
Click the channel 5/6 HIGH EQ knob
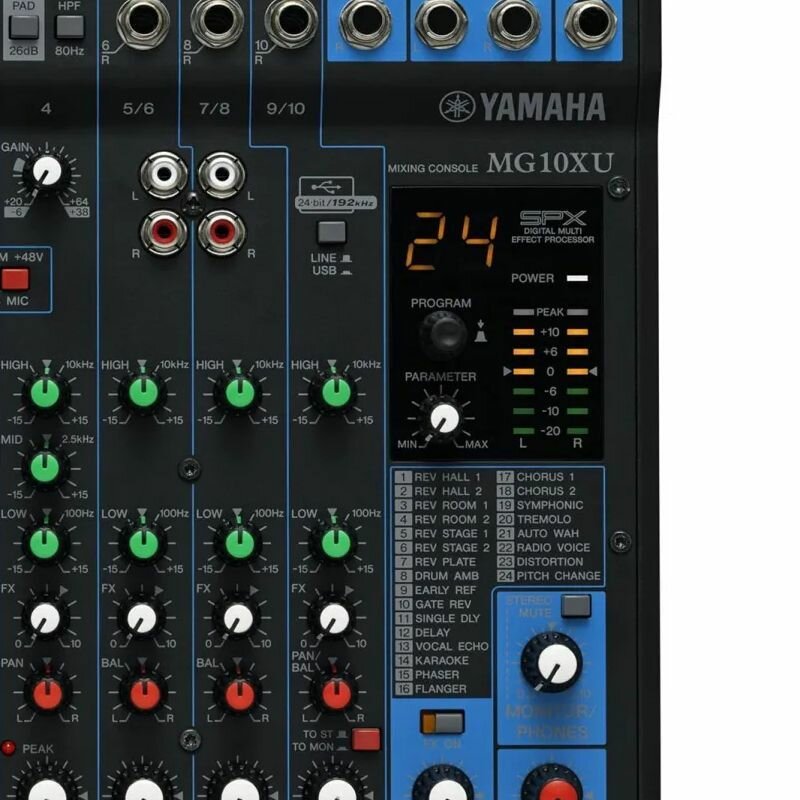pos(143,394)
